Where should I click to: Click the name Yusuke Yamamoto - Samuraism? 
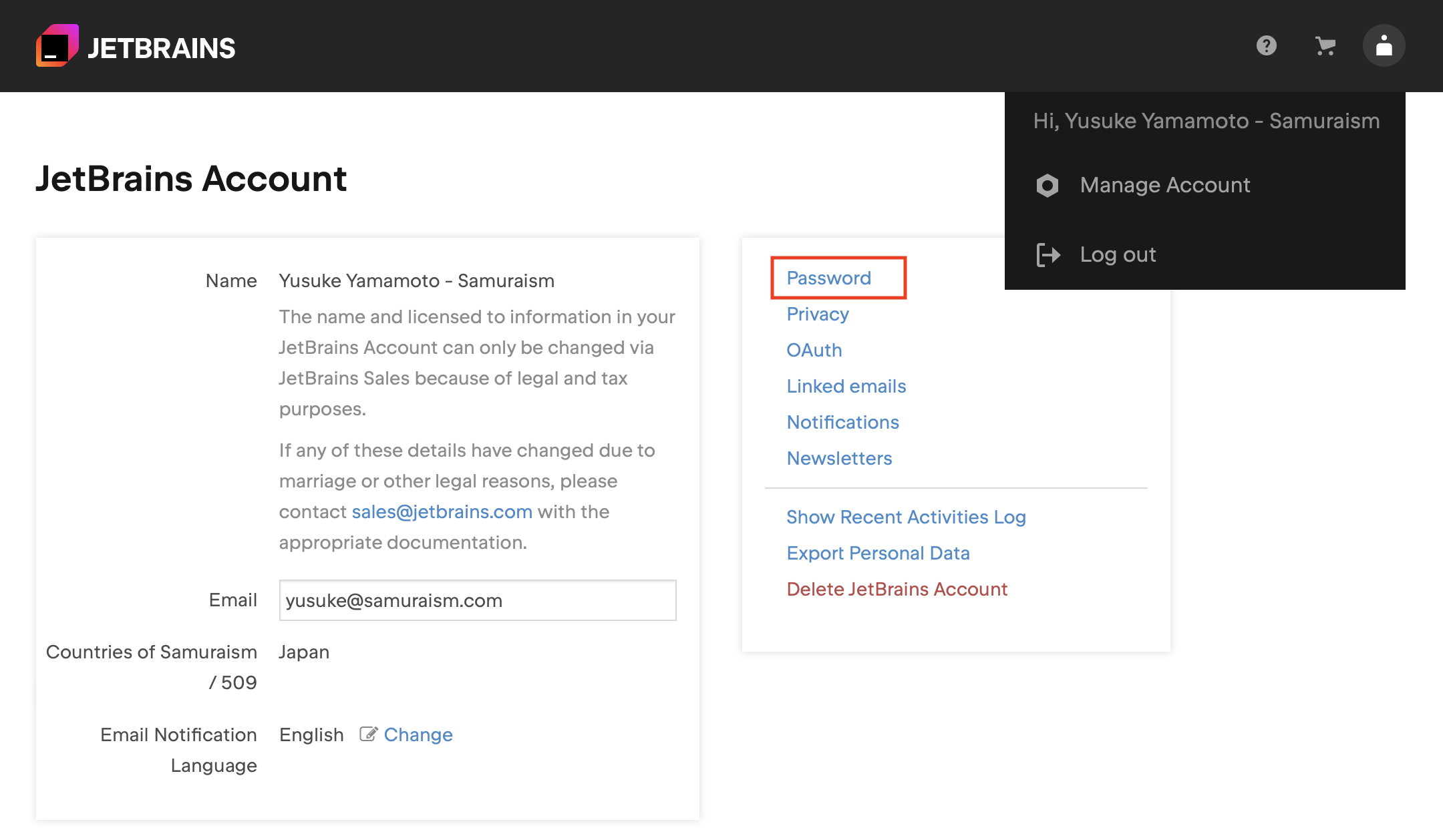pyautogui.click(x=416, y=280)
